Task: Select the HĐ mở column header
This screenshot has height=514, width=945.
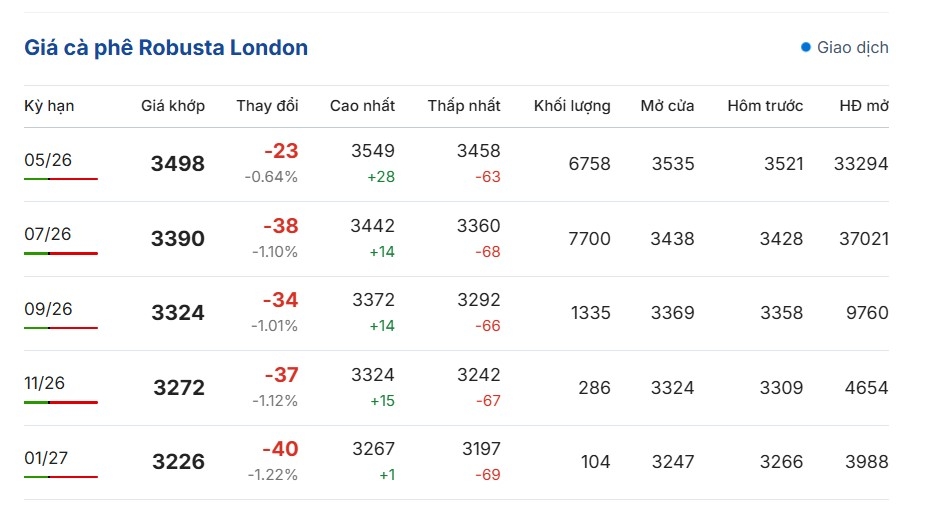Action: [864, 106]
